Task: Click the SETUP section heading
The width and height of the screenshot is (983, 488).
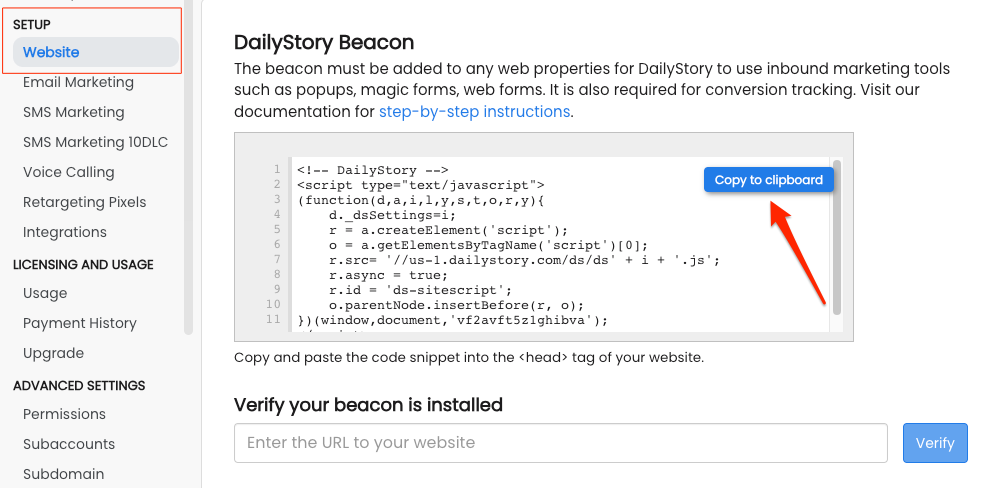Action: pyautogui.click(x=32, y=24)
